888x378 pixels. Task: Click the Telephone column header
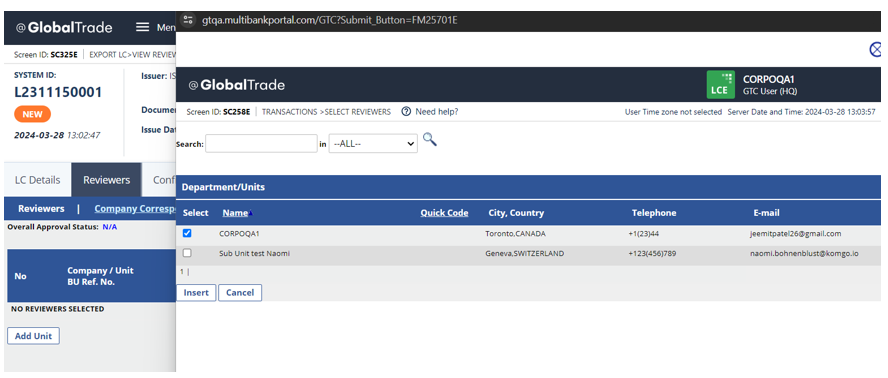(654, 213)
